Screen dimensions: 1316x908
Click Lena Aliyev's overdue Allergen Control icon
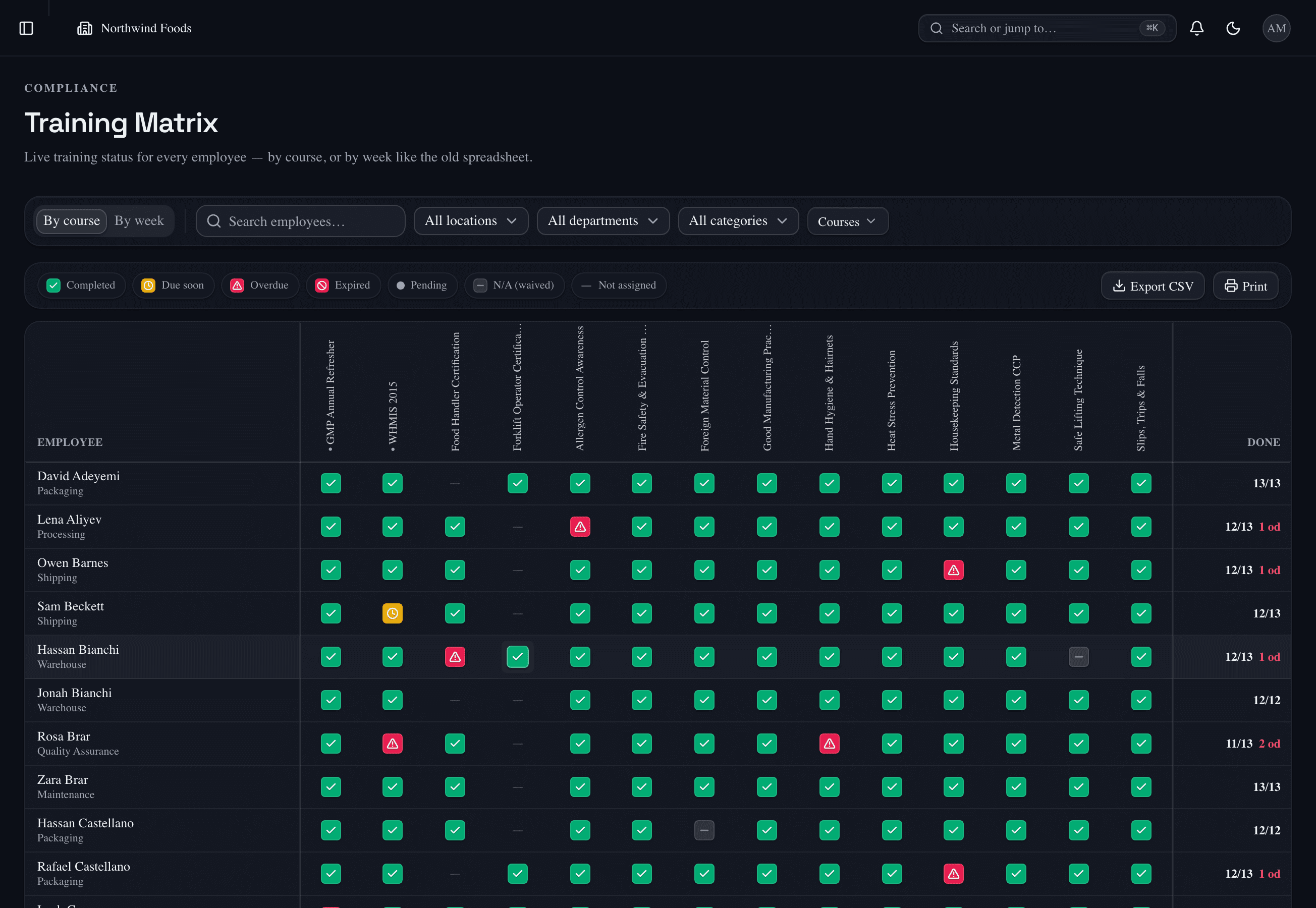(x=580, y=527)
